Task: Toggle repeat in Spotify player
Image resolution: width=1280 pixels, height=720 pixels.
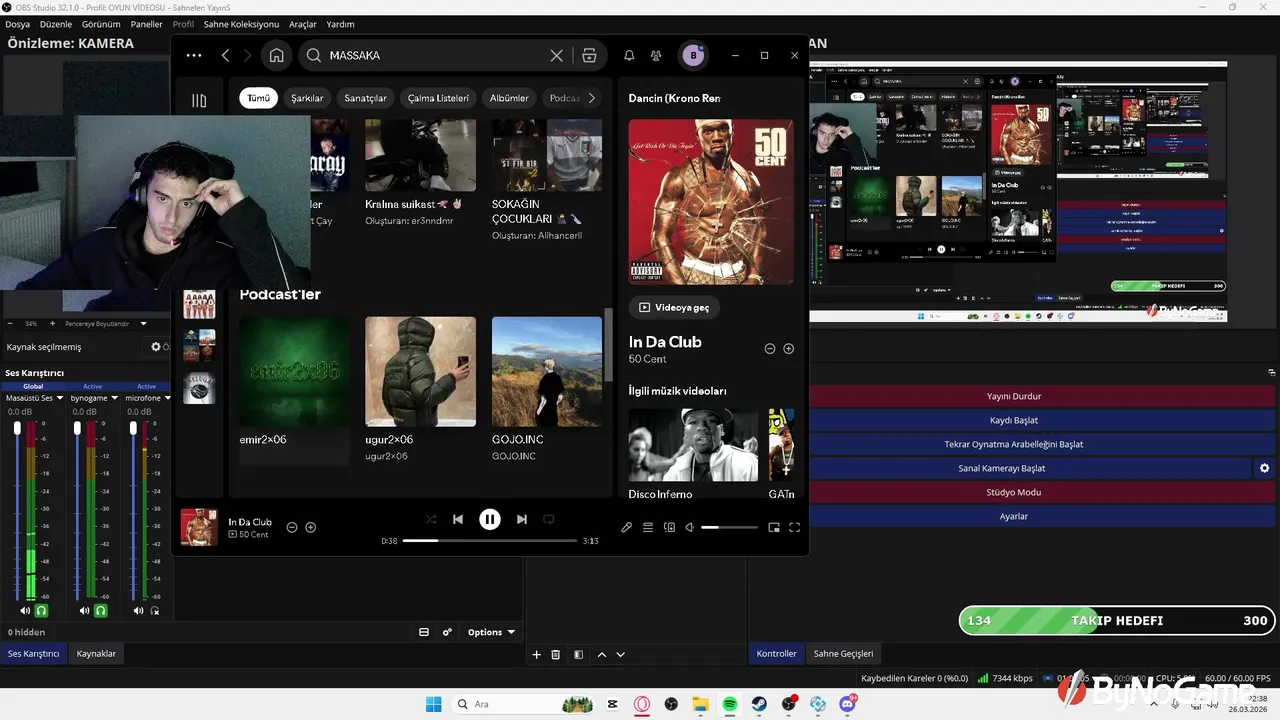Action: tap(548, 519)
